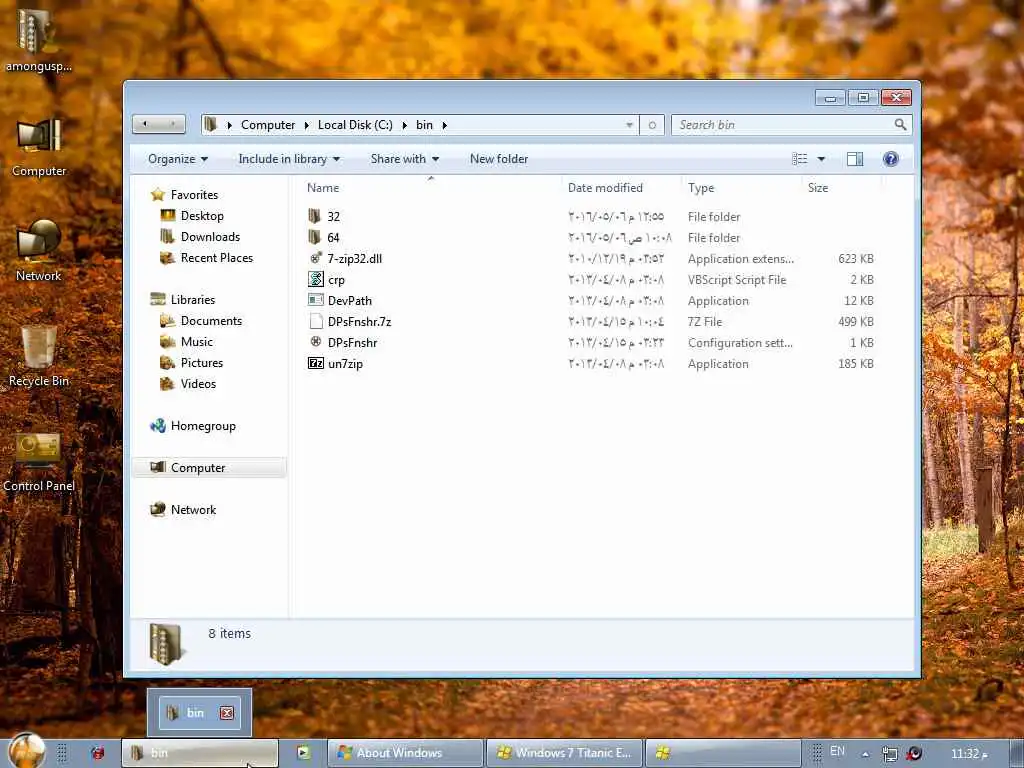Show hidden tray icons arrow
Image resolution: width=1024 pixels, height=768 pixels.
coord(865,754)
